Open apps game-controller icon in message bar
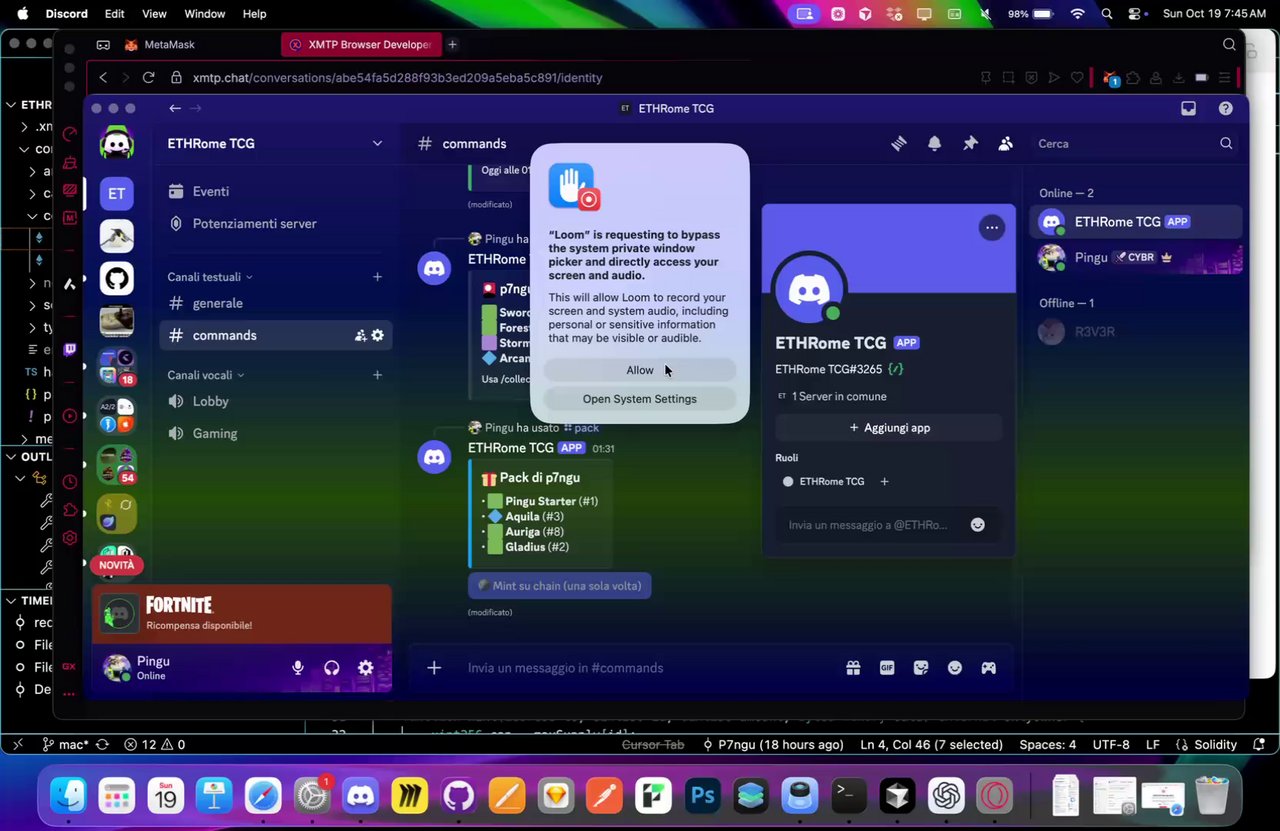 [989, 668]
